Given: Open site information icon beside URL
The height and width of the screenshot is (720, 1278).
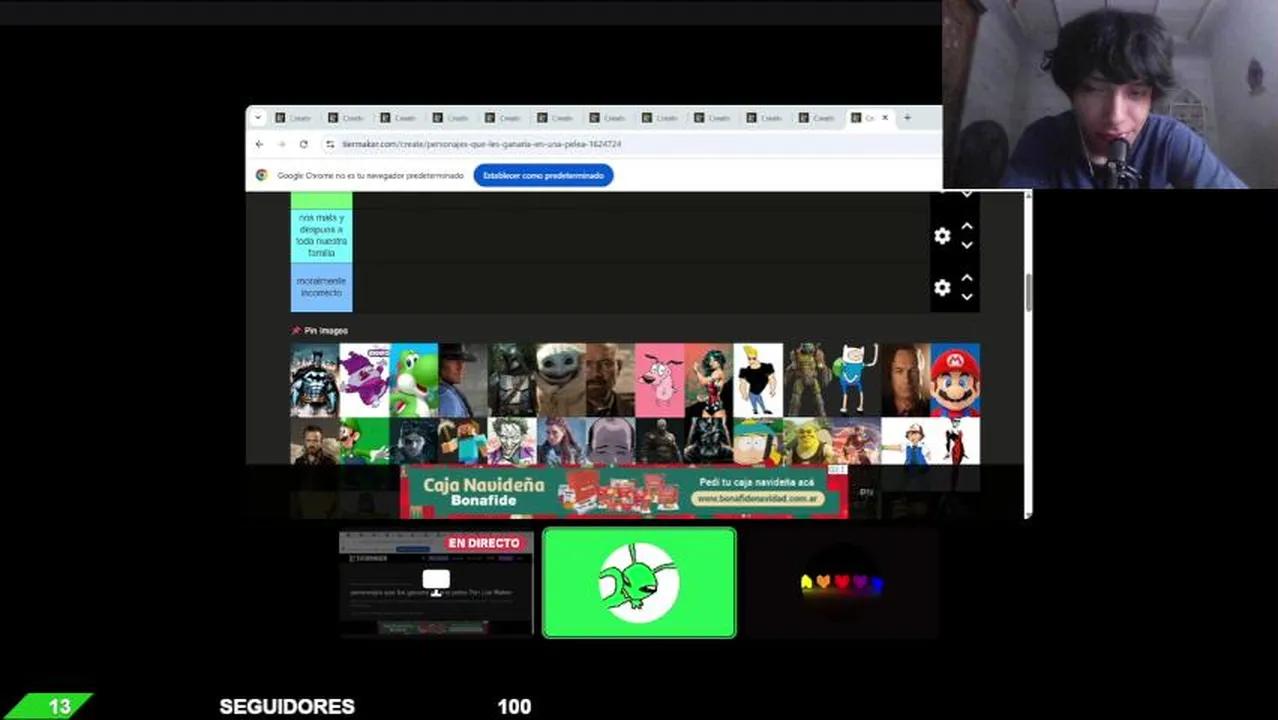Looking at the screenshot, I should [x=329, y=144].
